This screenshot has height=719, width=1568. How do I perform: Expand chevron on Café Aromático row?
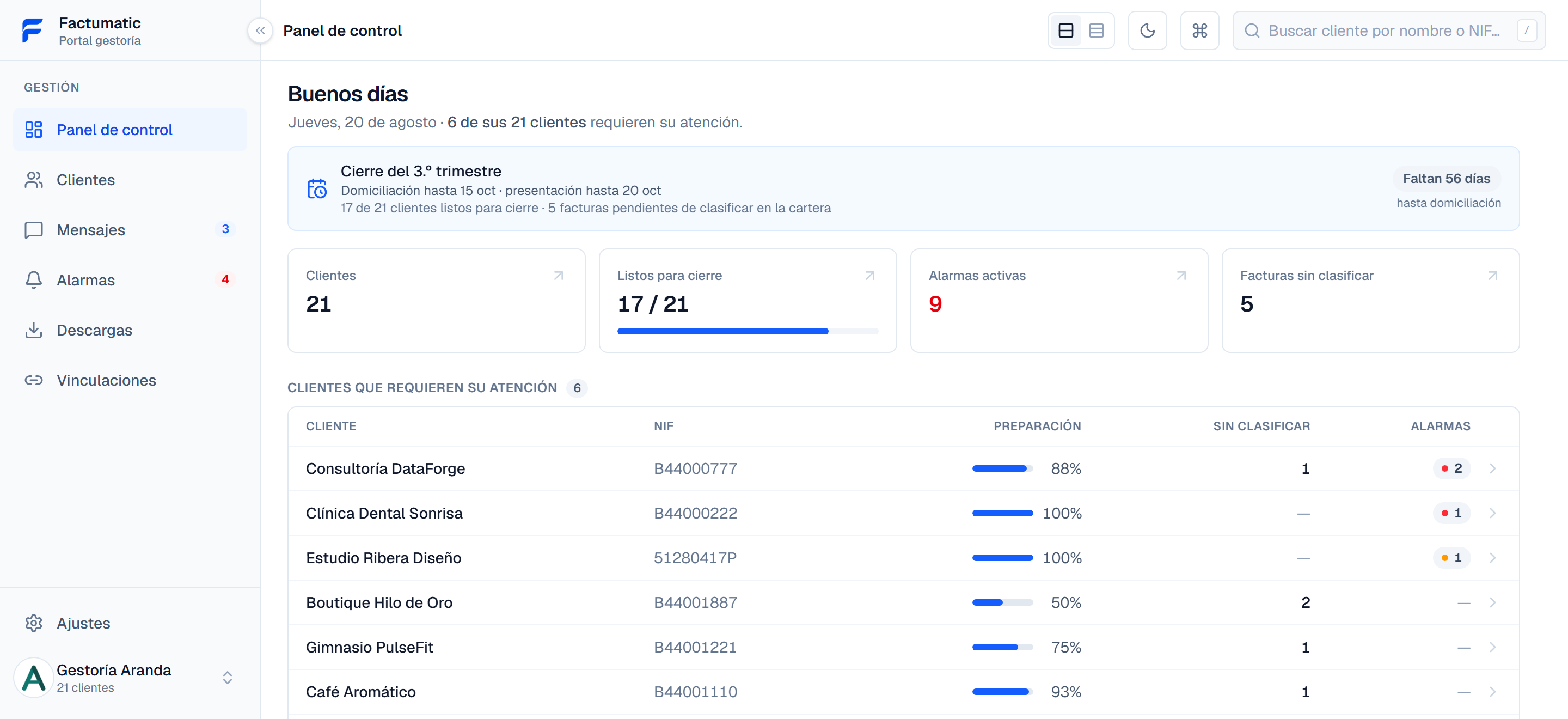point(1492,692)
